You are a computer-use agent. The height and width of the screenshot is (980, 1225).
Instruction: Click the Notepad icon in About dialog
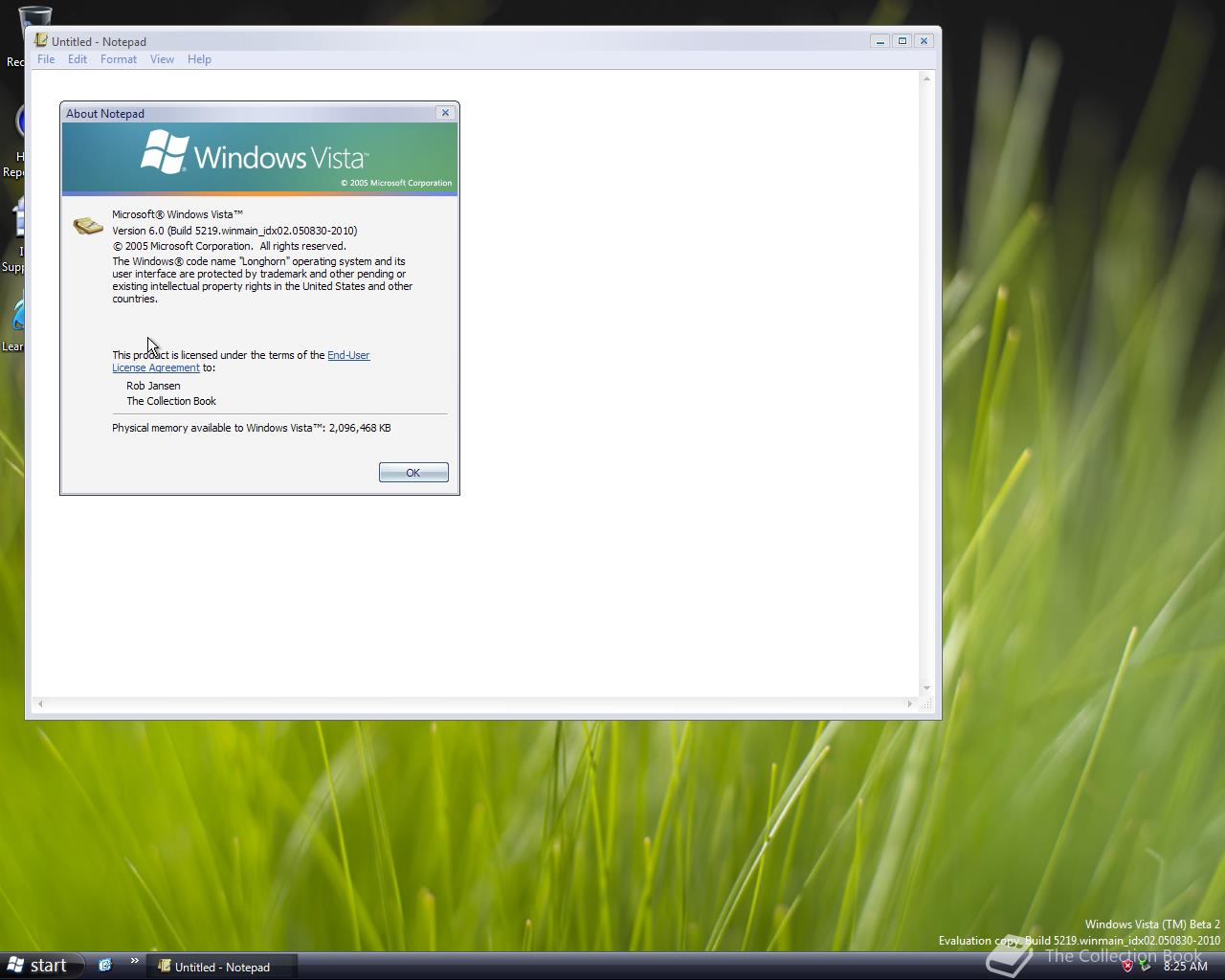[x=88, y=226]
